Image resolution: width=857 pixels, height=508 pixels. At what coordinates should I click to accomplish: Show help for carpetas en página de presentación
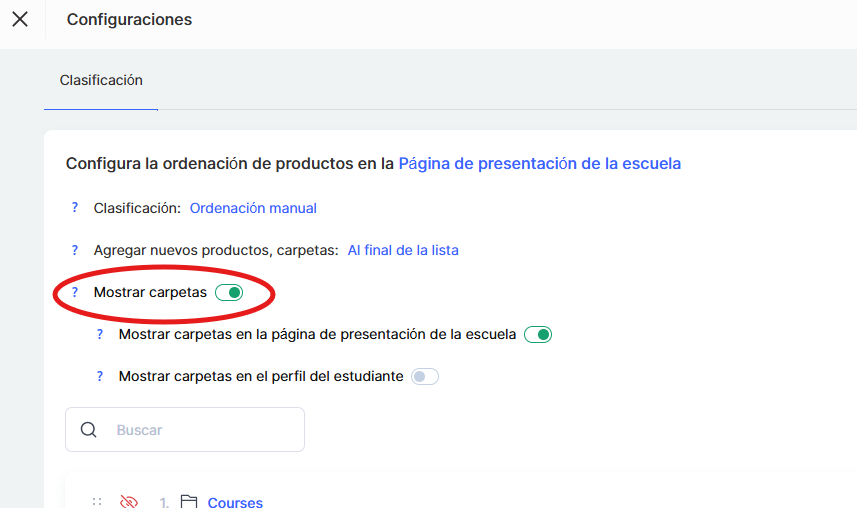[99, 334]
